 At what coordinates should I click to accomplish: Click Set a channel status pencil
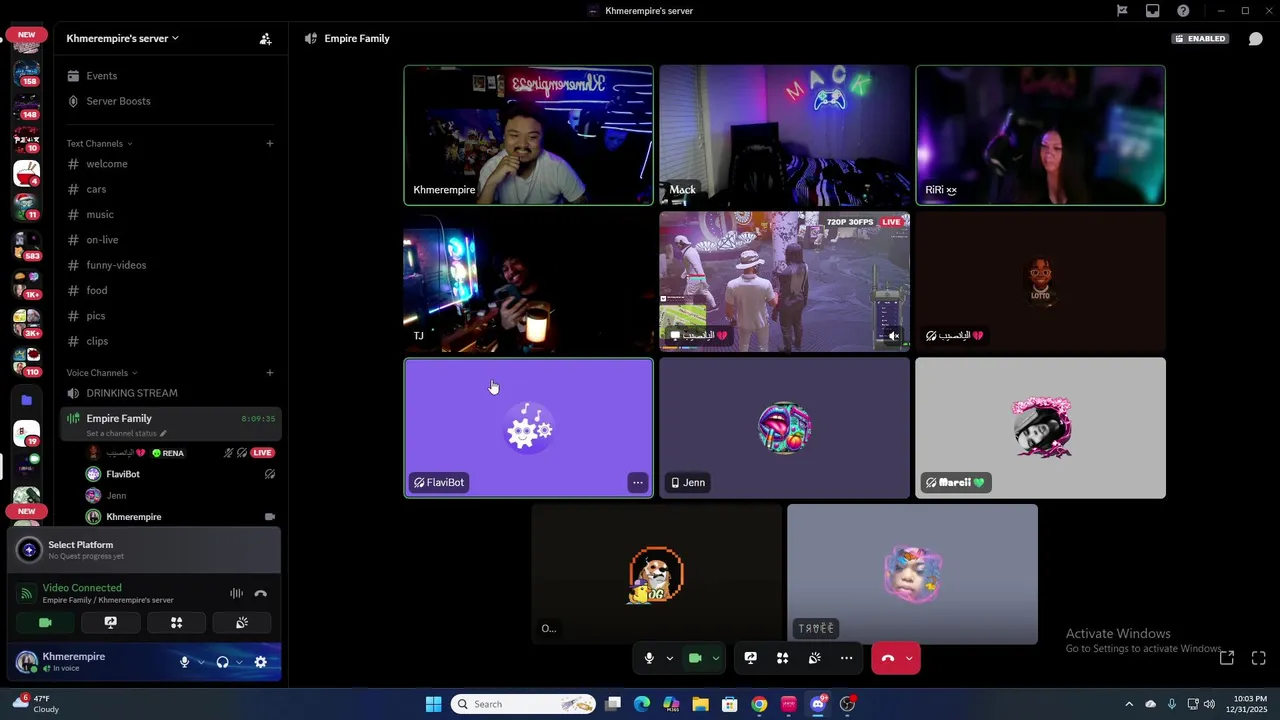coord(163,434)
